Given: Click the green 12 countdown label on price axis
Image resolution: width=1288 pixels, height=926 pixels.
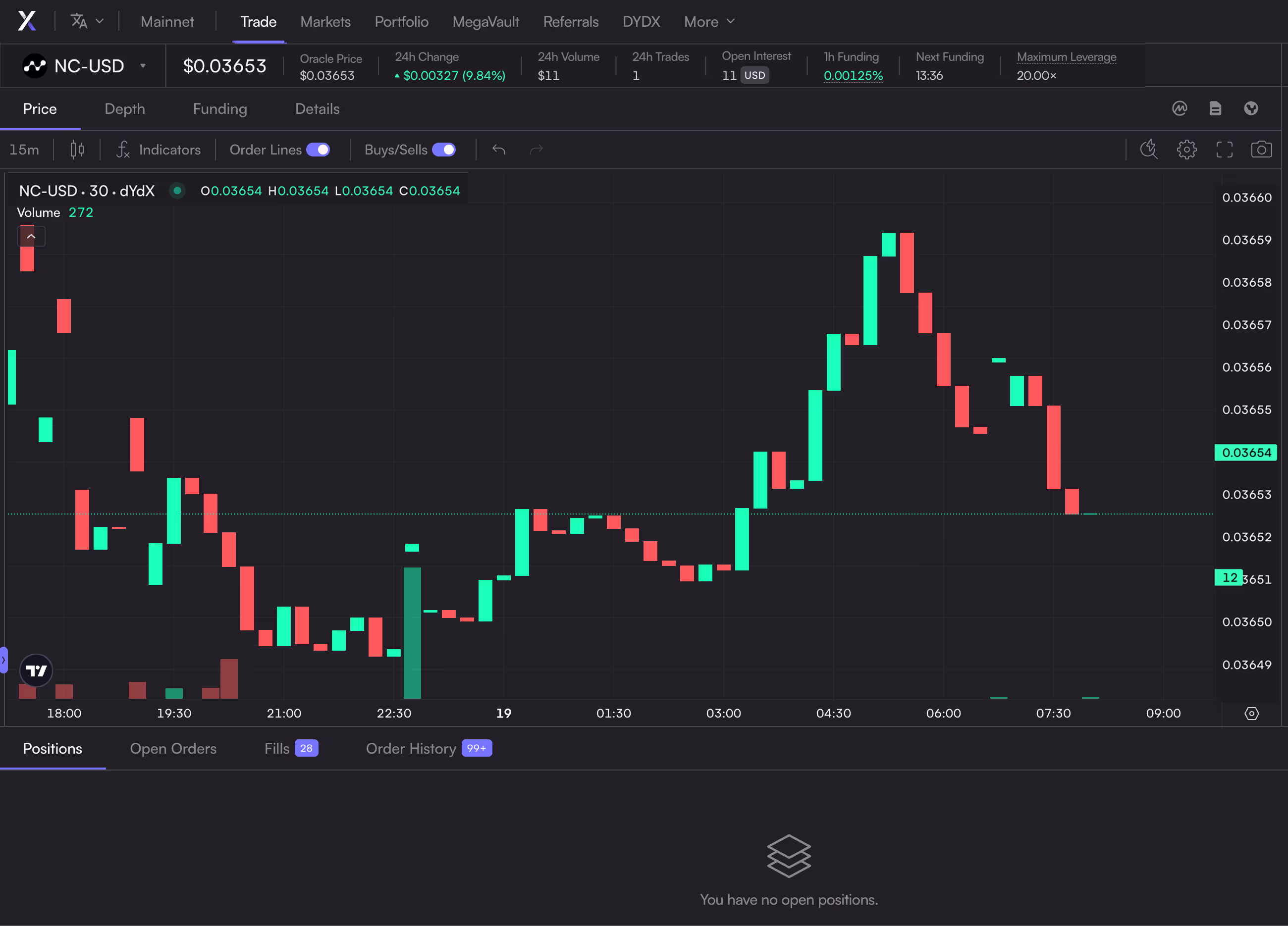Looking at the screenshot, I should (1229, 577).
